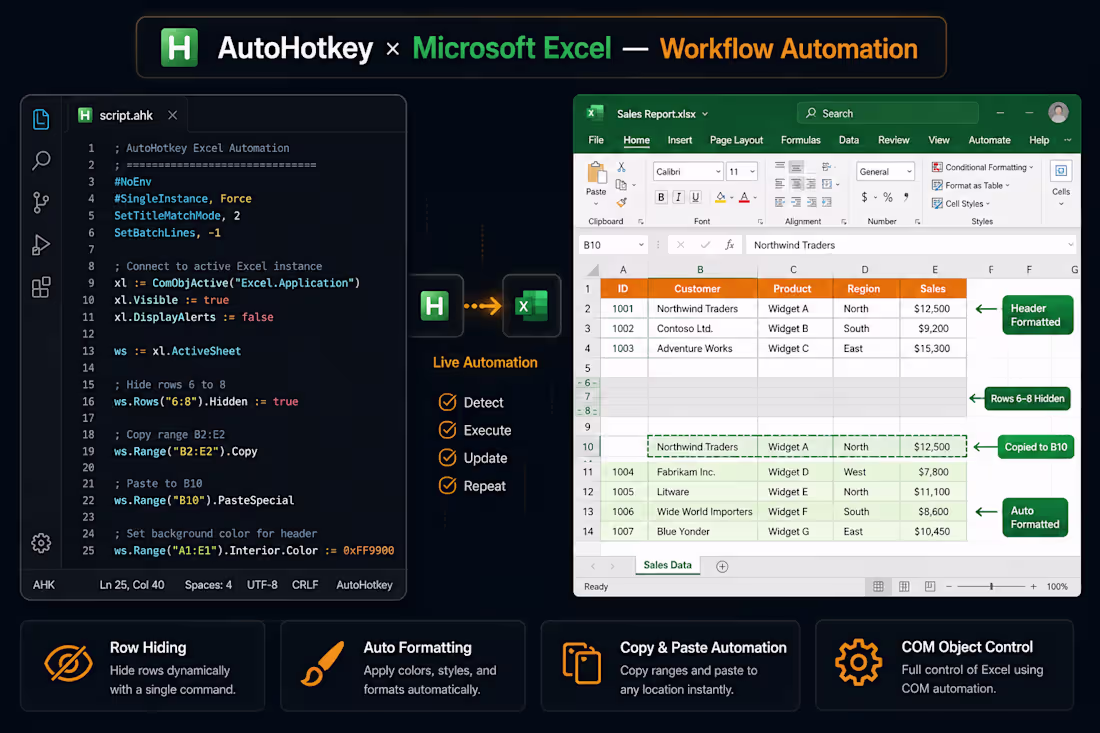Viewport: 1100px width, 733px height.
Task: Click the zoom in plus icon
Action: (1033, 586)
